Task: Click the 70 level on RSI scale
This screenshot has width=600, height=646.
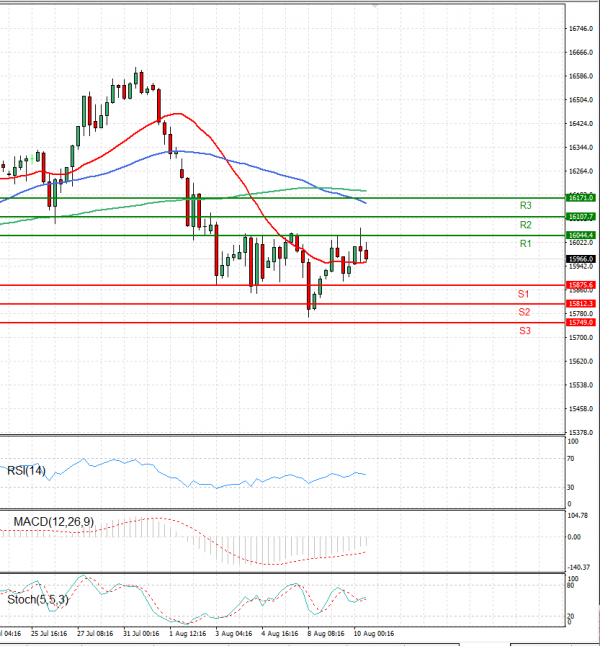Action: point(571,459)
